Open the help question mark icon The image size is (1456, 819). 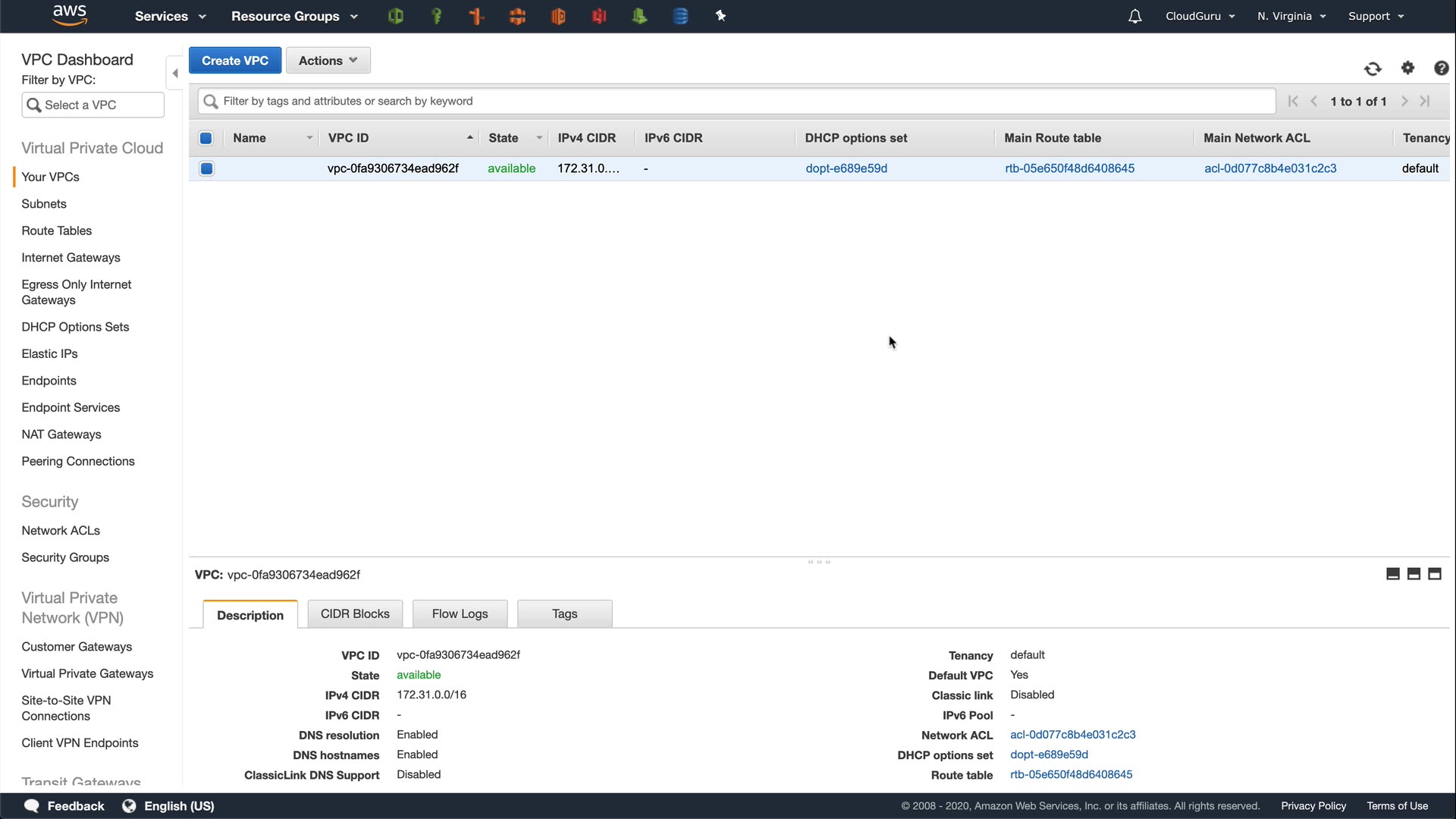(1441, 68)
